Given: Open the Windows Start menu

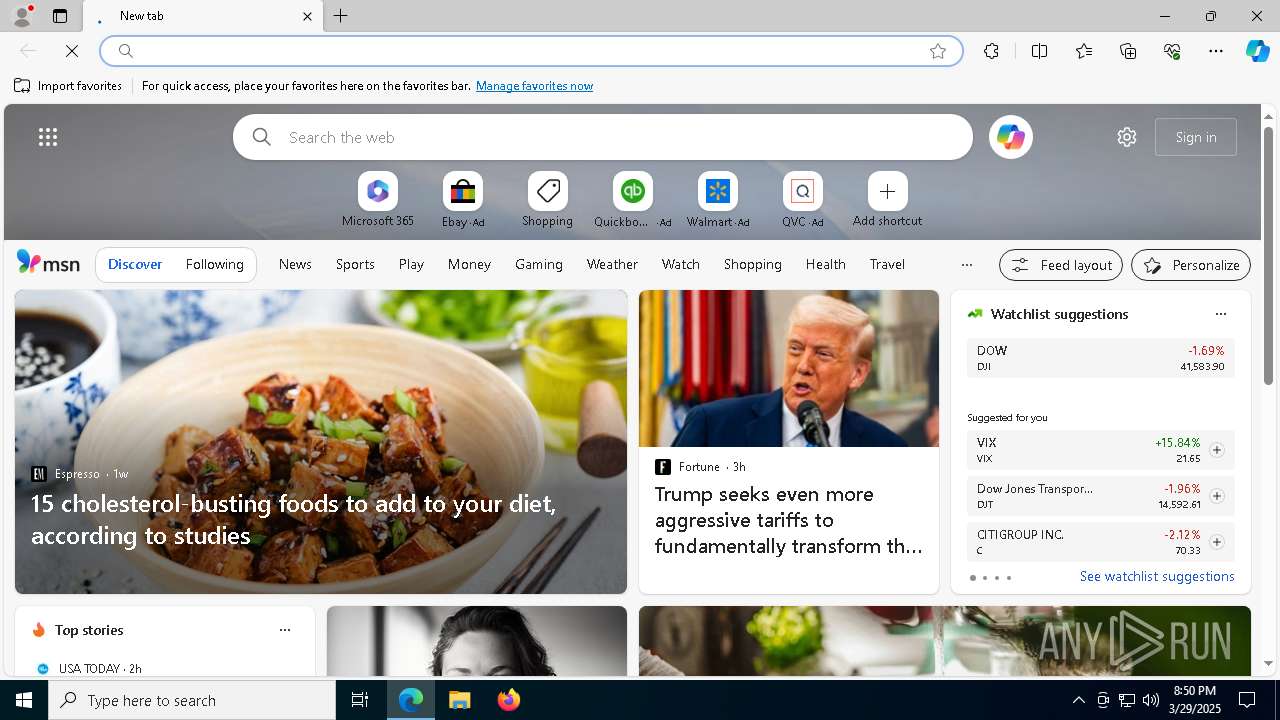Looking at the screenshot, I should pos(24,700).
